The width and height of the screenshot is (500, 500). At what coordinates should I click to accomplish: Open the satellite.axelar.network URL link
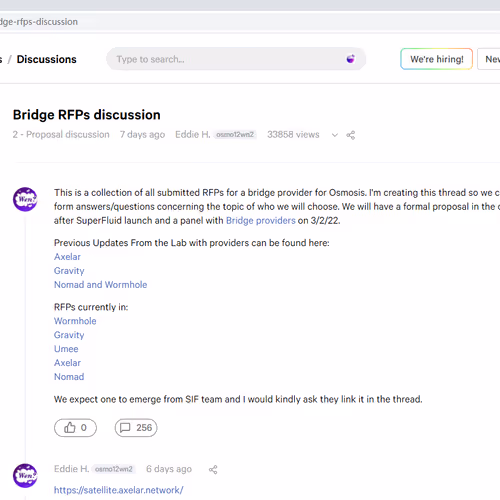[119, 490]
